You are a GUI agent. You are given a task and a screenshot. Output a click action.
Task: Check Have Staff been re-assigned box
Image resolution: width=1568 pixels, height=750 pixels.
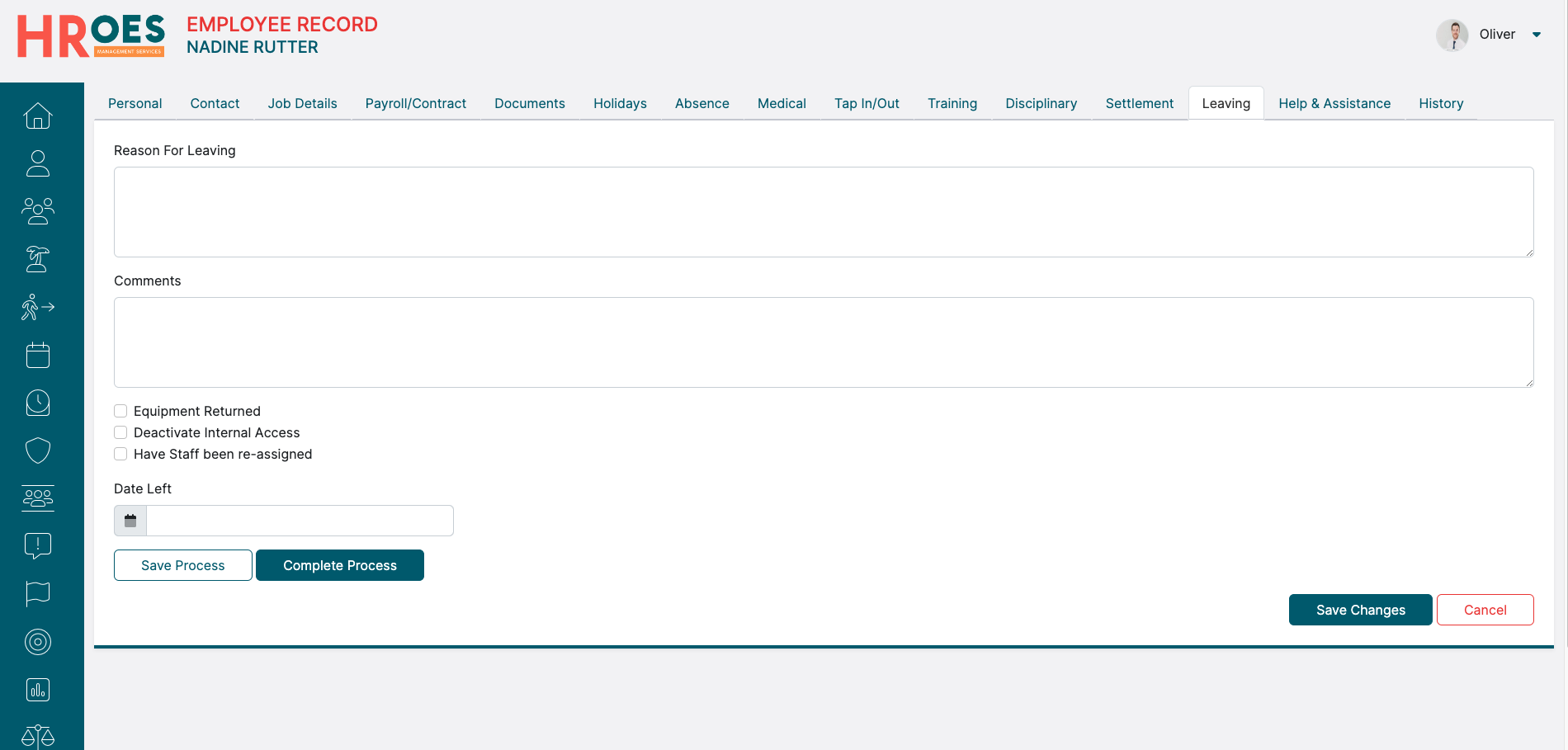click(120, 454)
